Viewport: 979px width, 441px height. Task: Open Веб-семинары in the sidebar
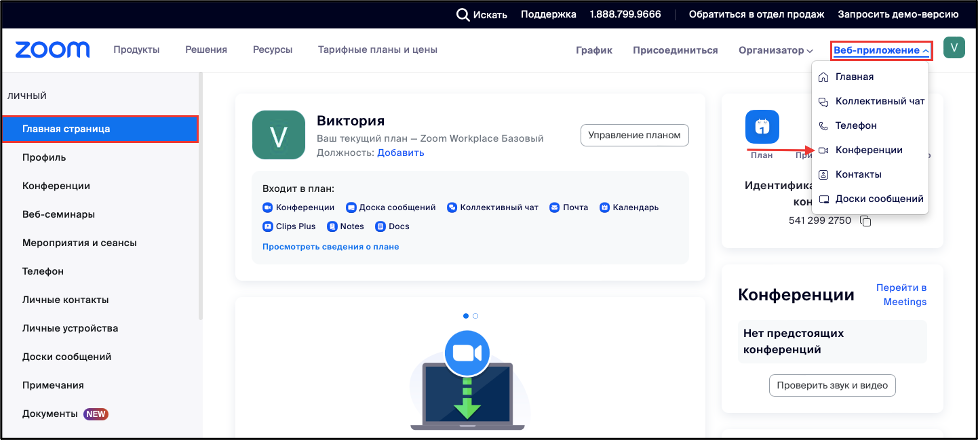point(59,214)
